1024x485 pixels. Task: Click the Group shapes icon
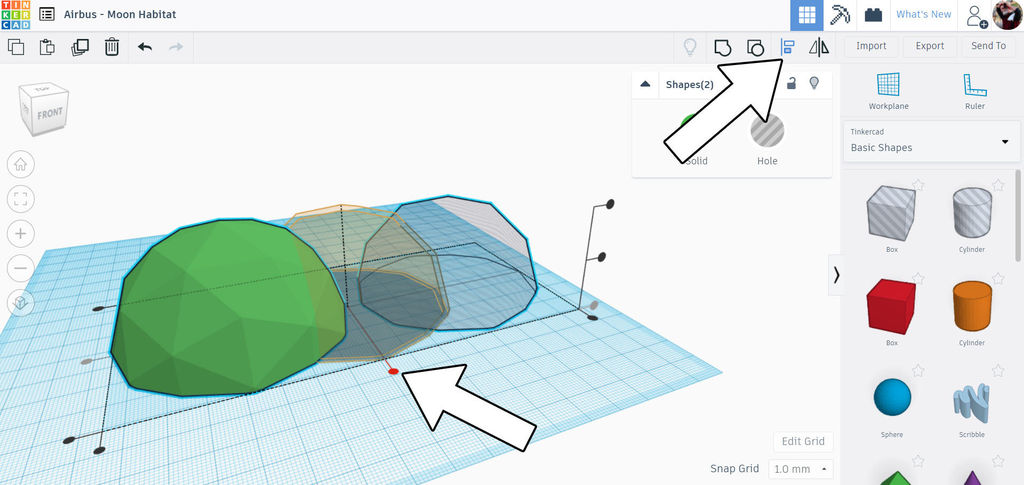pos(722,47)
